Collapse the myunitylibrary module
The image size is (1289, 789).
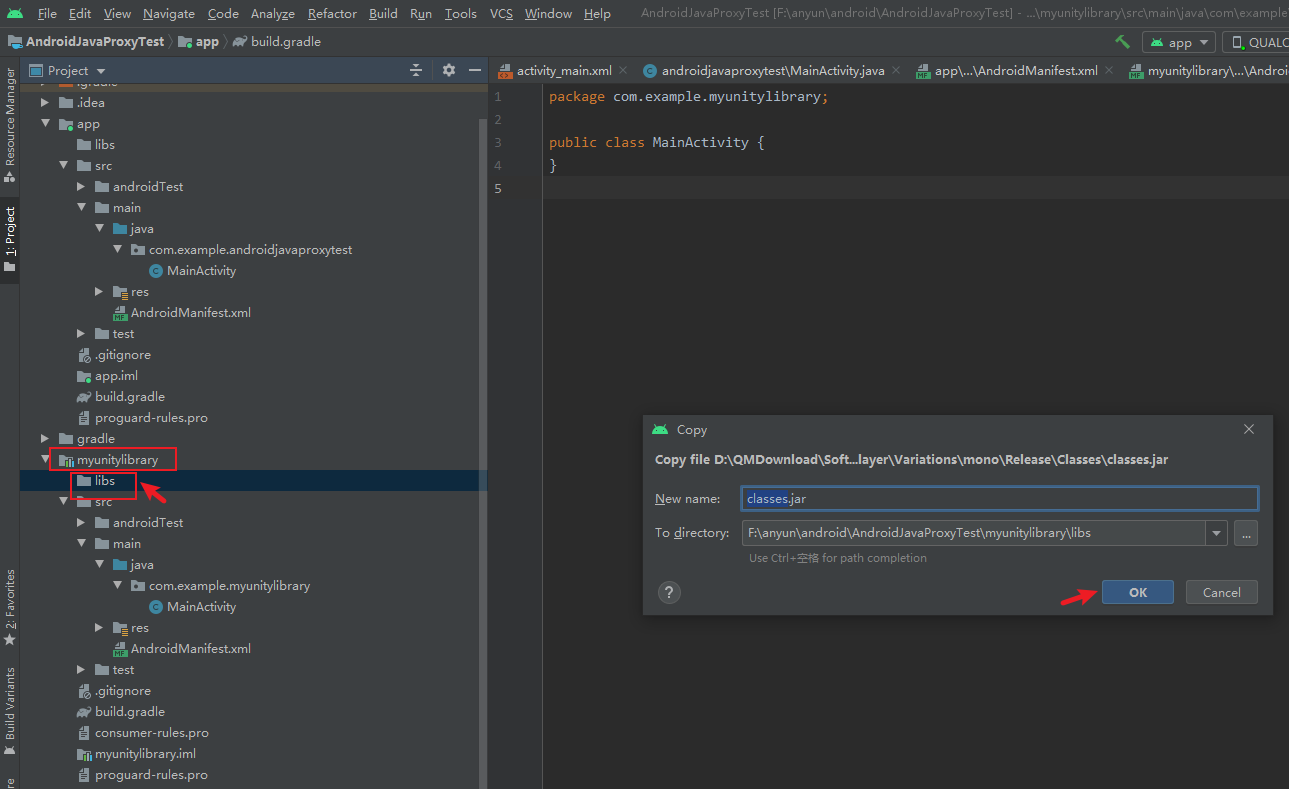pos(44,460)
